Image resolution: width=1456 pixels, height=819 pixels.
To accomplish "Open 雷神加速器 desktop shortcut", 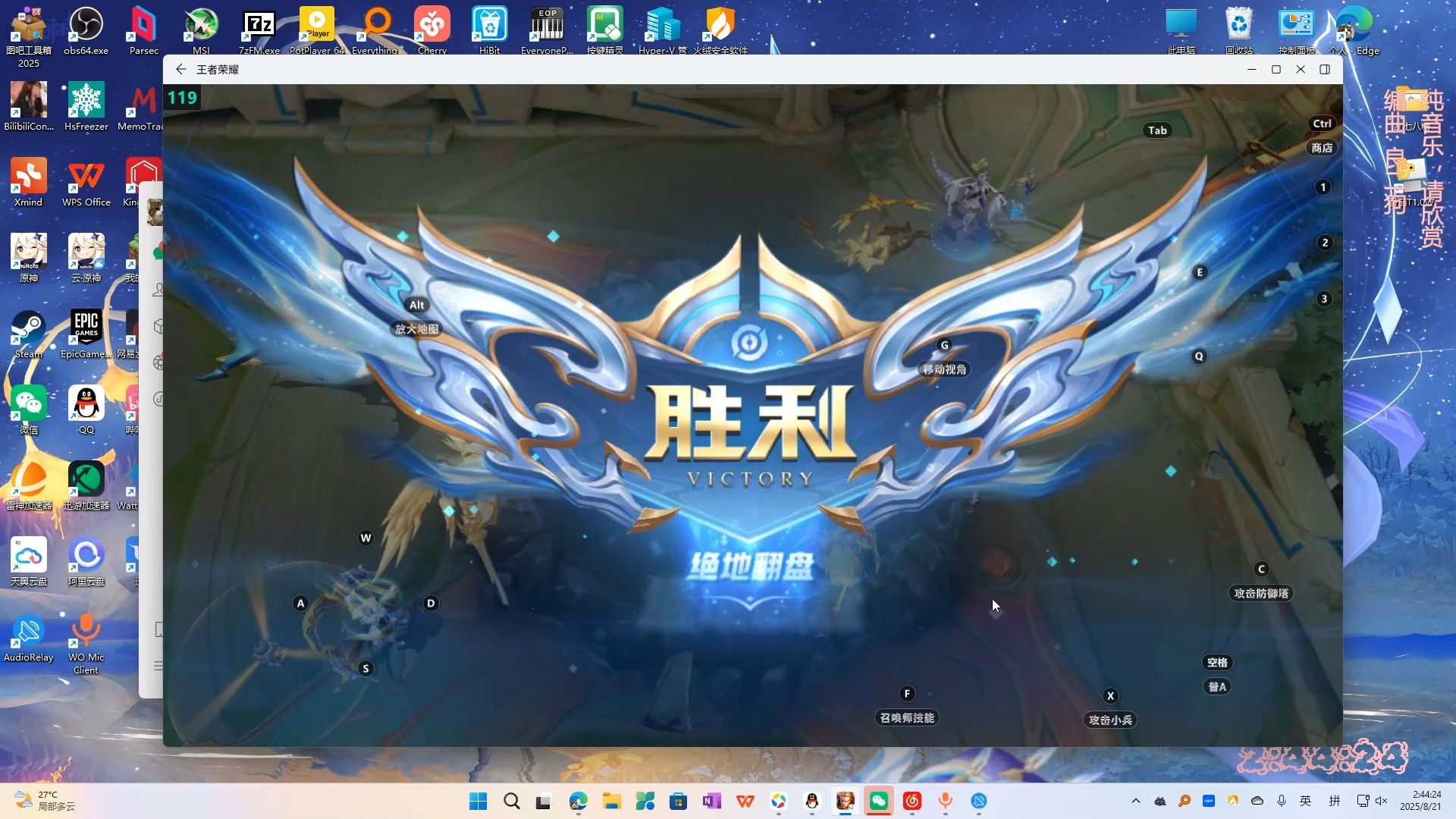I will 28,487.
